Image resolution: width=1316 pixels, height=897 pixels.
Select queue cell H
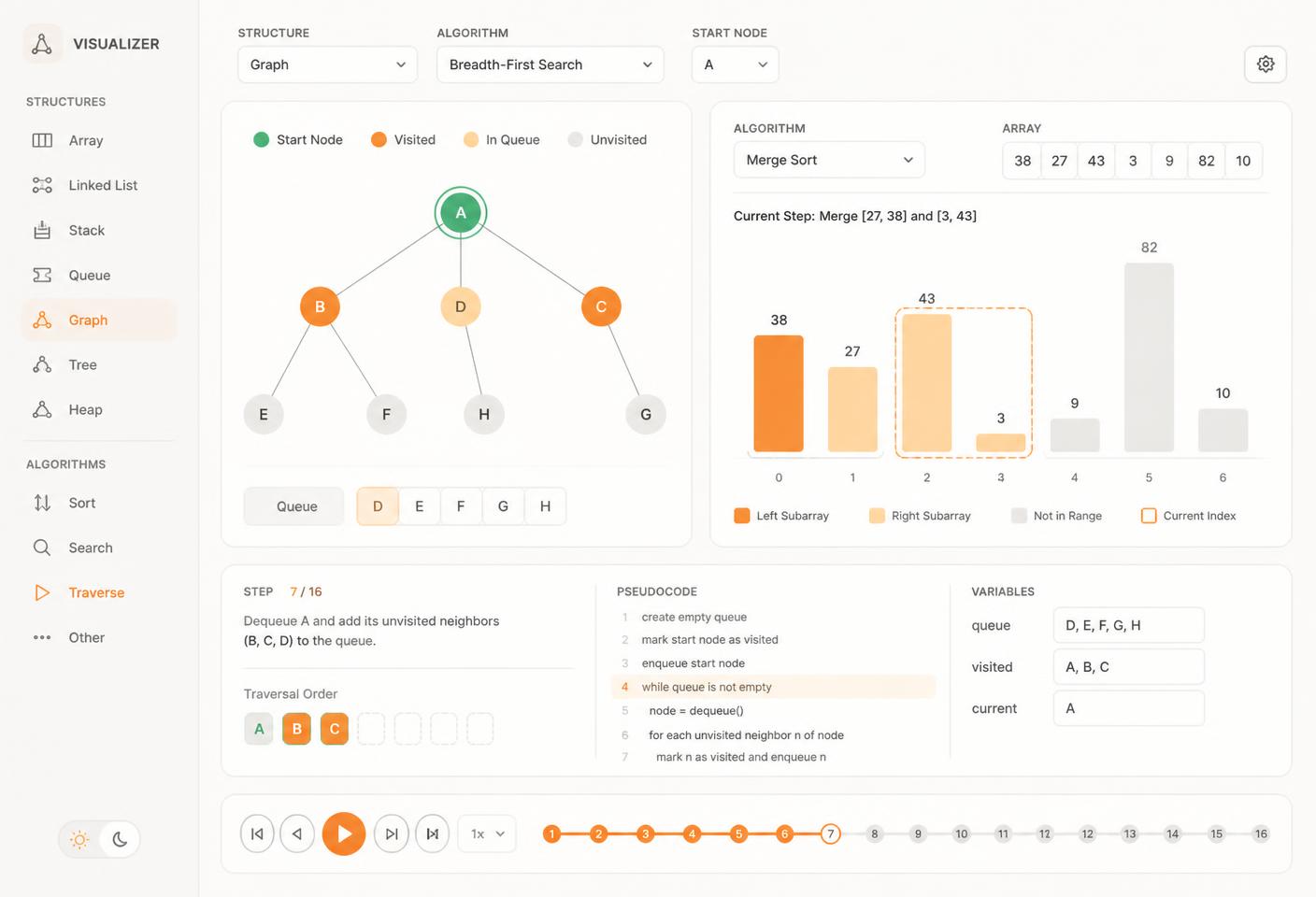tap(545, 506)
